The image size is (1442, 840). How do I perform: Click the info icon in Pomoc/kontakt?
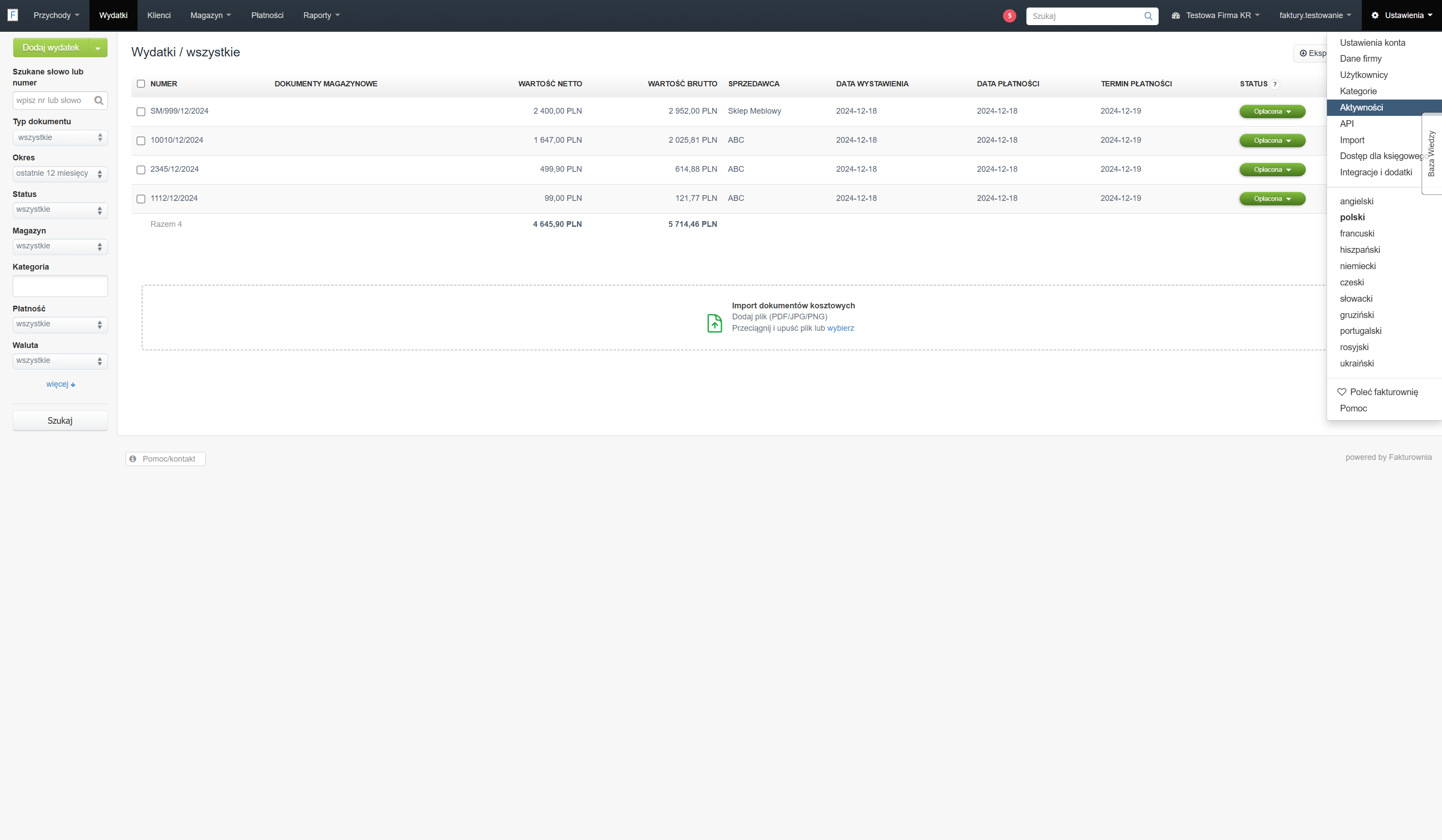(133, 459)
